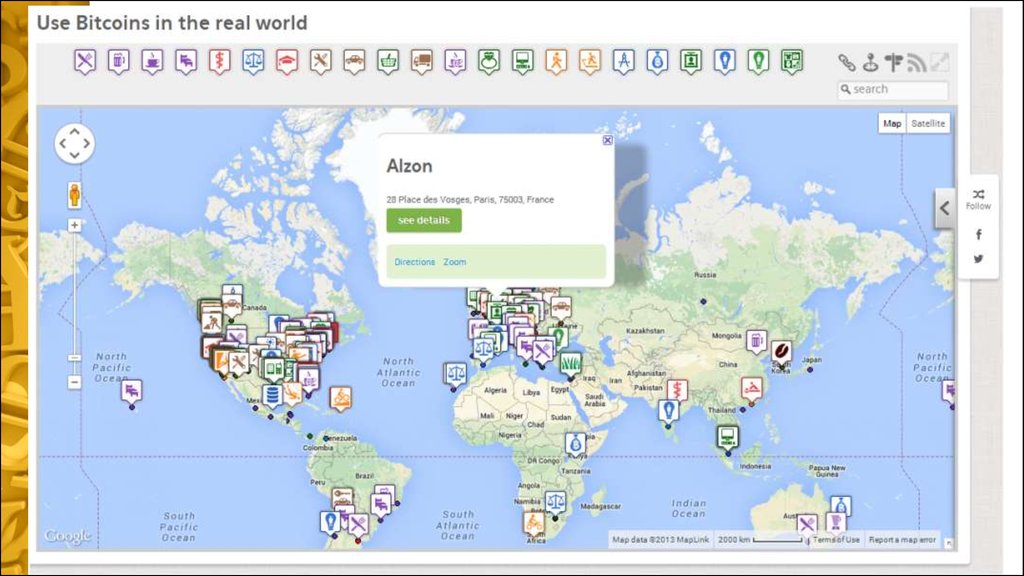
Task: Click the orange marker in the Caribbean
Action: tap(340, 398)
